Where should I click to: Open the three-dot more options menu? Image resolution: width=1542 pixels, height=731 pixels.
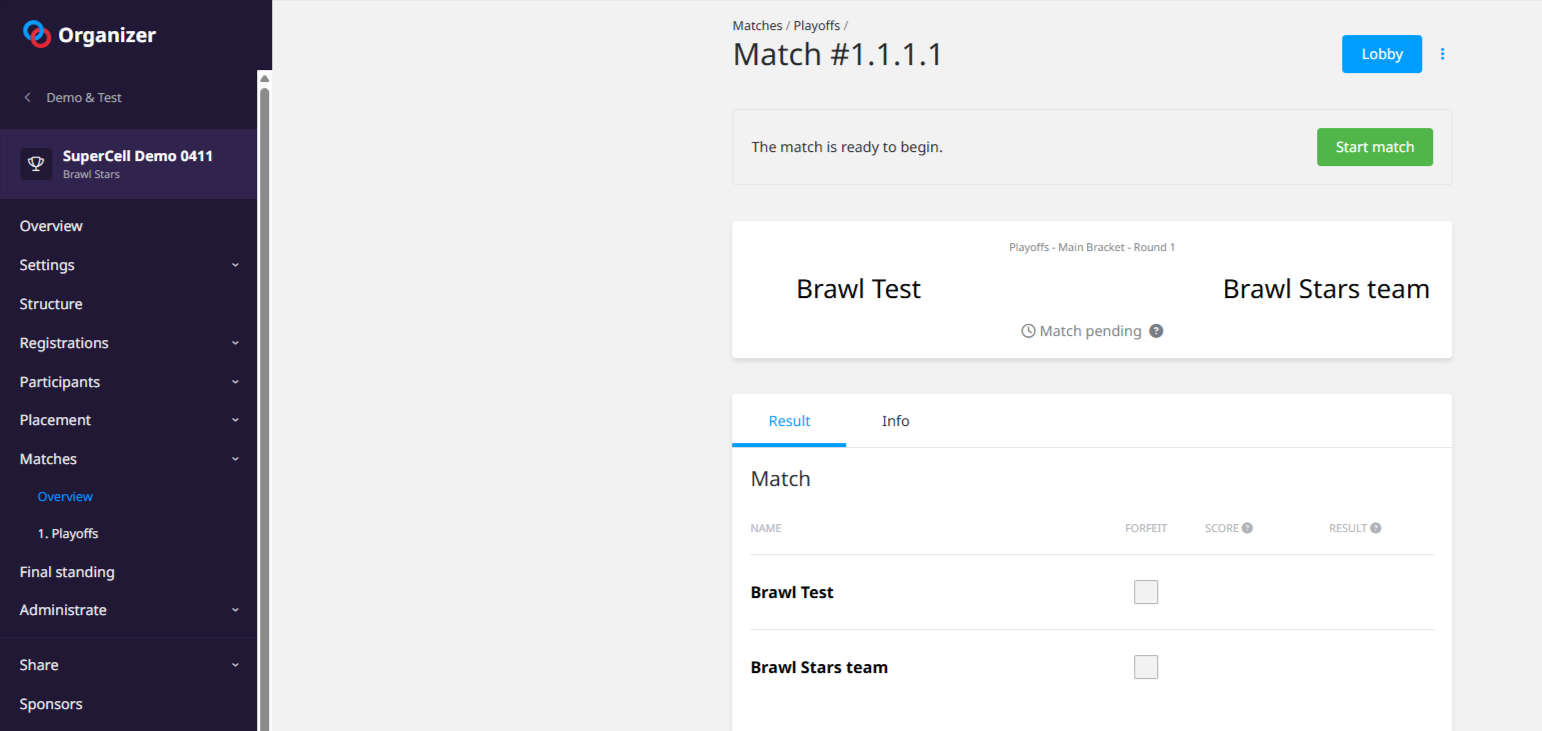click(1442, 54)
